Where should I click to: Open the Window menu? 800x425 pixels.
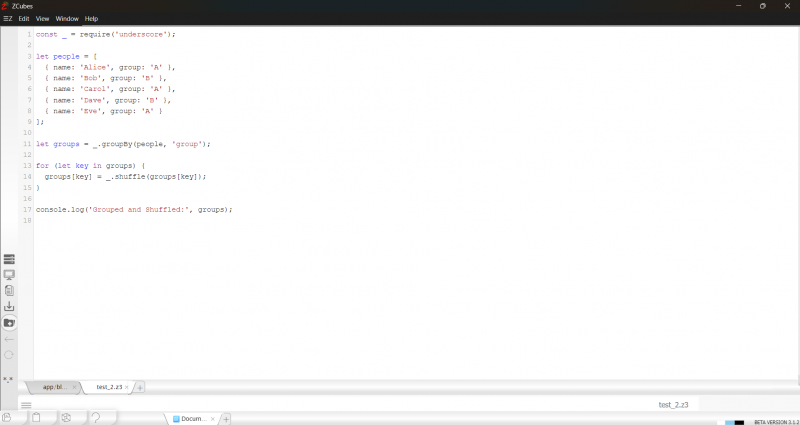(x=67, y=18)
